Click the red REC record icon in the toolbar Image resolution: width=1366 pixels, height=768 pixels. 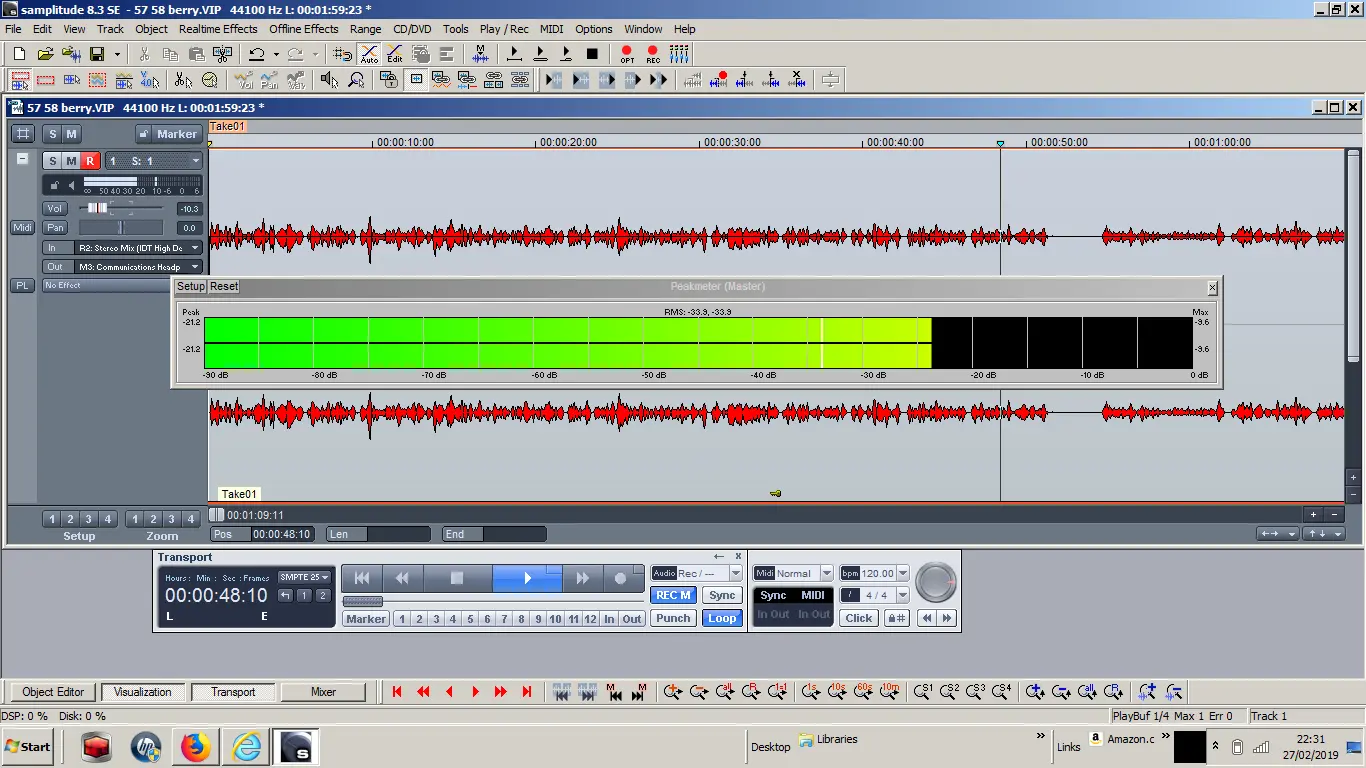(x=653, y=54)
